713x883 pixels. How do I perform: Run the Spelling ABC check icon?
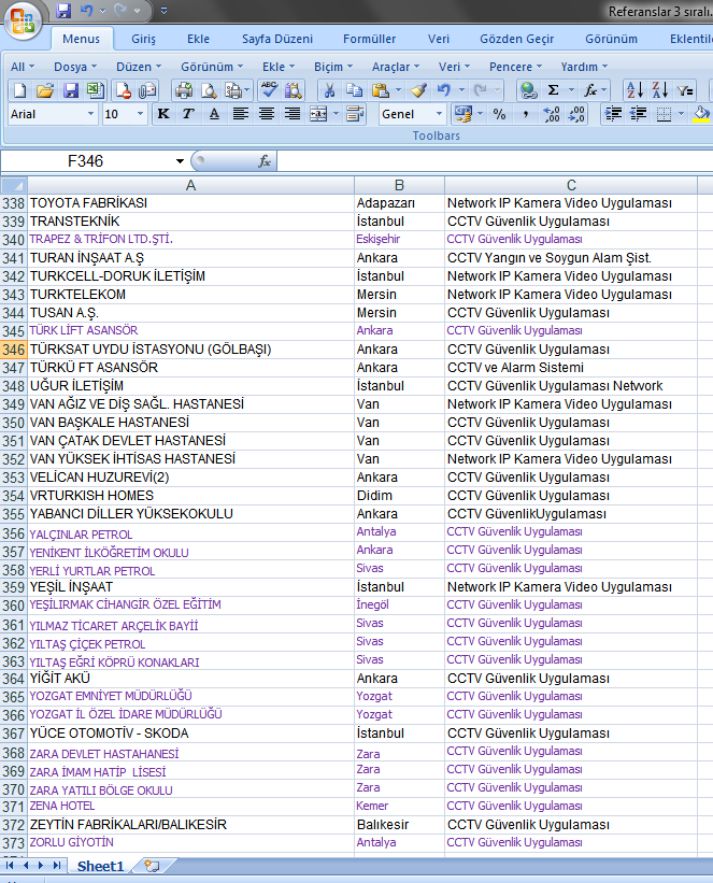coord(269,90)
